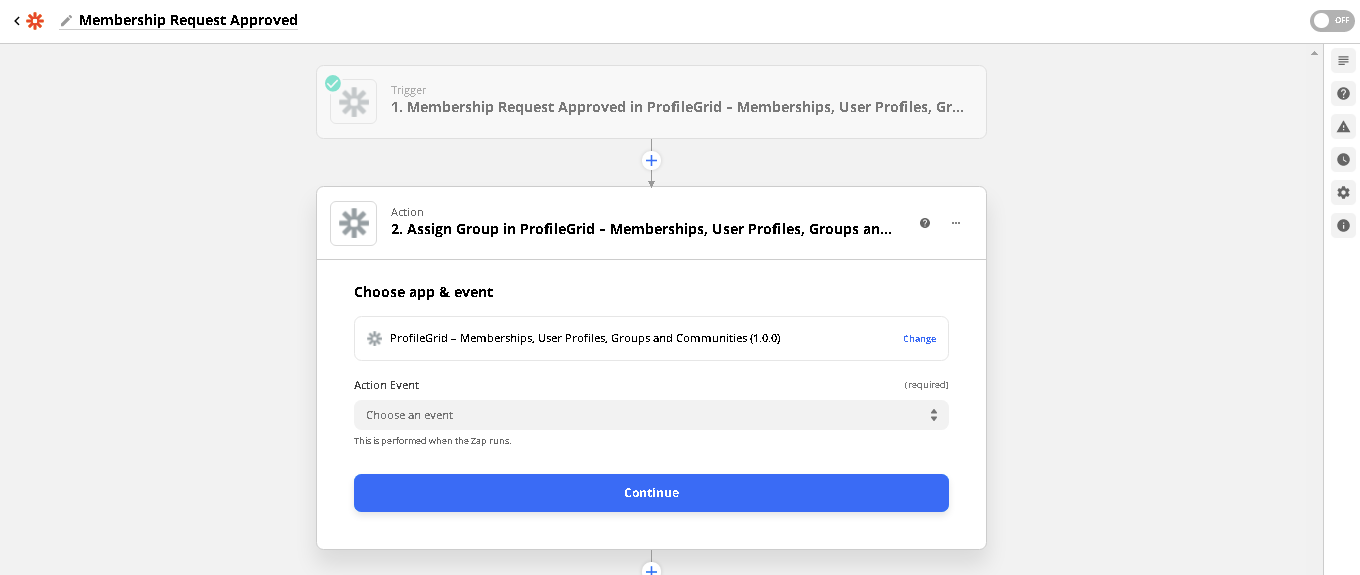Open the Action Event 'Choose an event' dropdown
Image resolution: width=1360 pixels, height=575 pixels.
click(651, 415)
